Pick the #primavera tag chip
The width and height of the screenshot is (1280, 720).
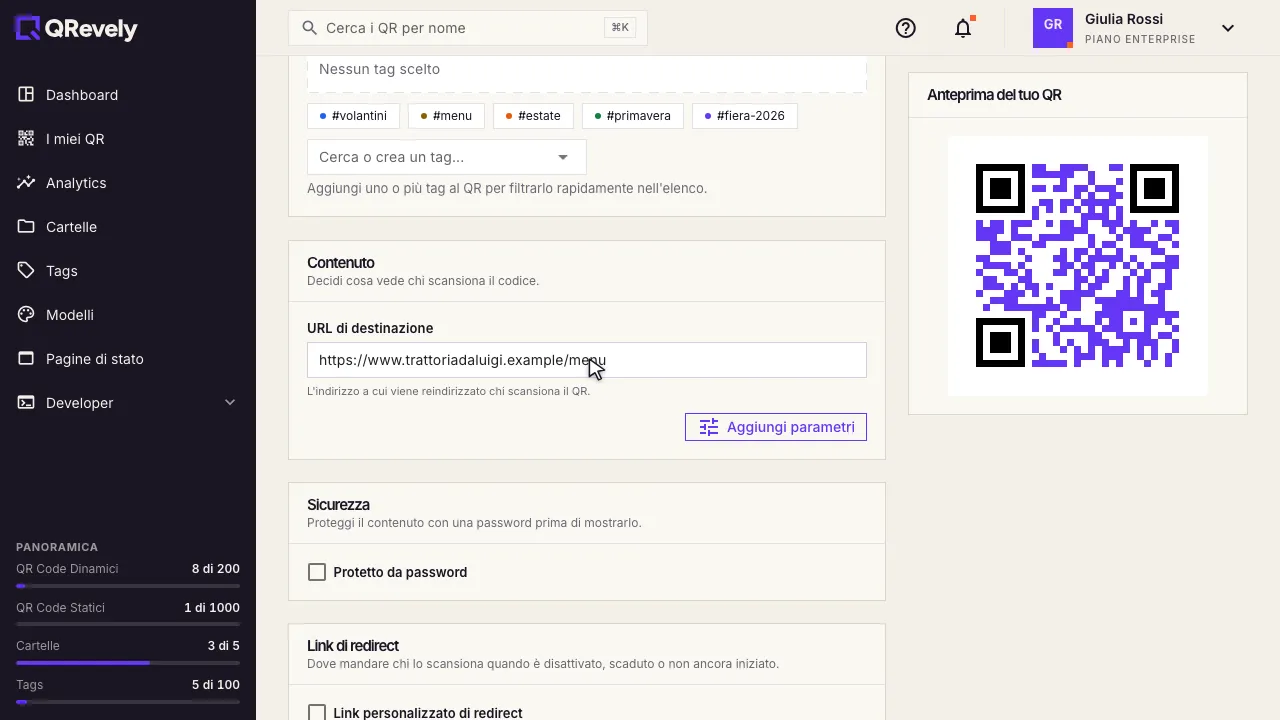633,116
